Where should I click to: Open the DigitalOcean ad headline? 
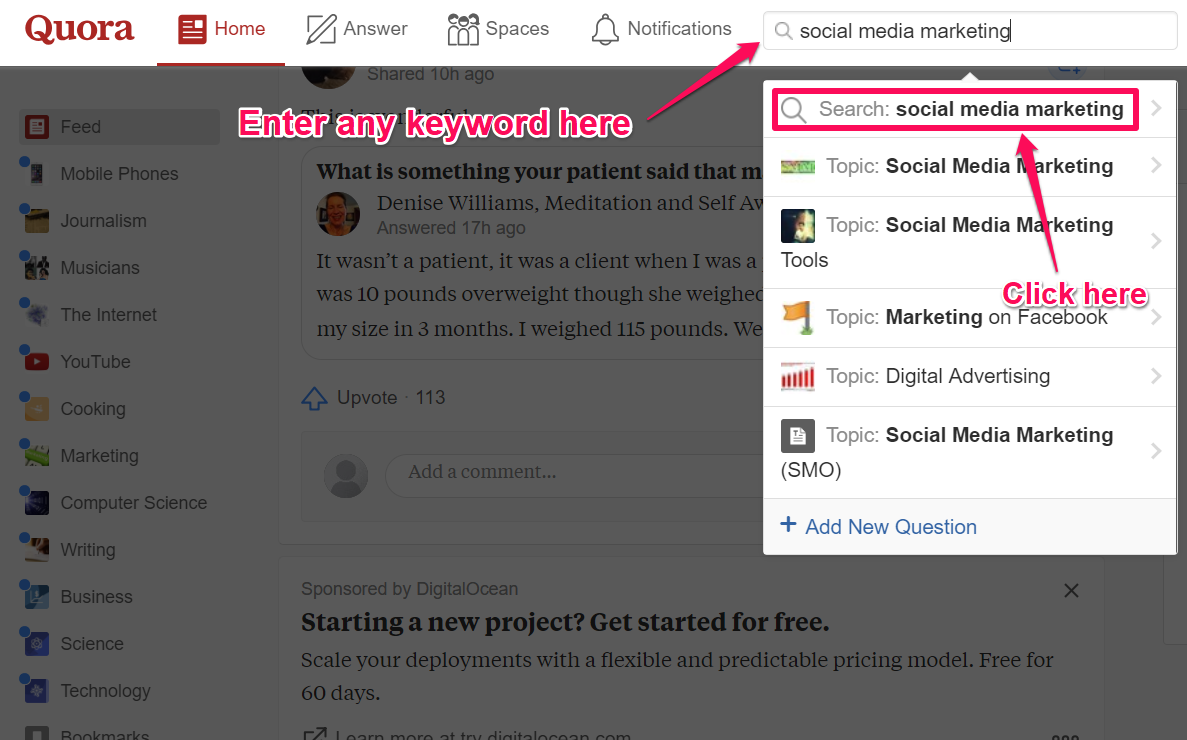pos(565,622)
